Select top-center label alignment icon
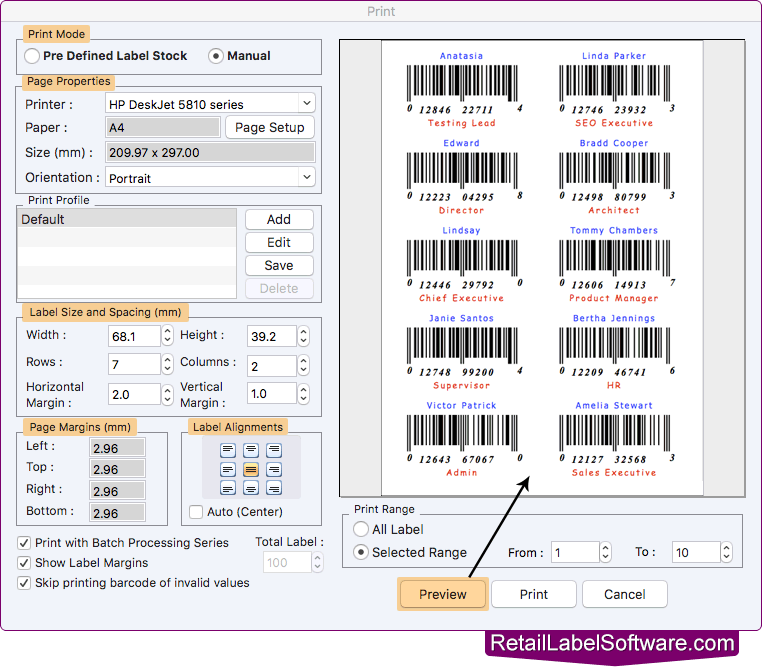The image size is (762, 667). click(x=251, y=450)
